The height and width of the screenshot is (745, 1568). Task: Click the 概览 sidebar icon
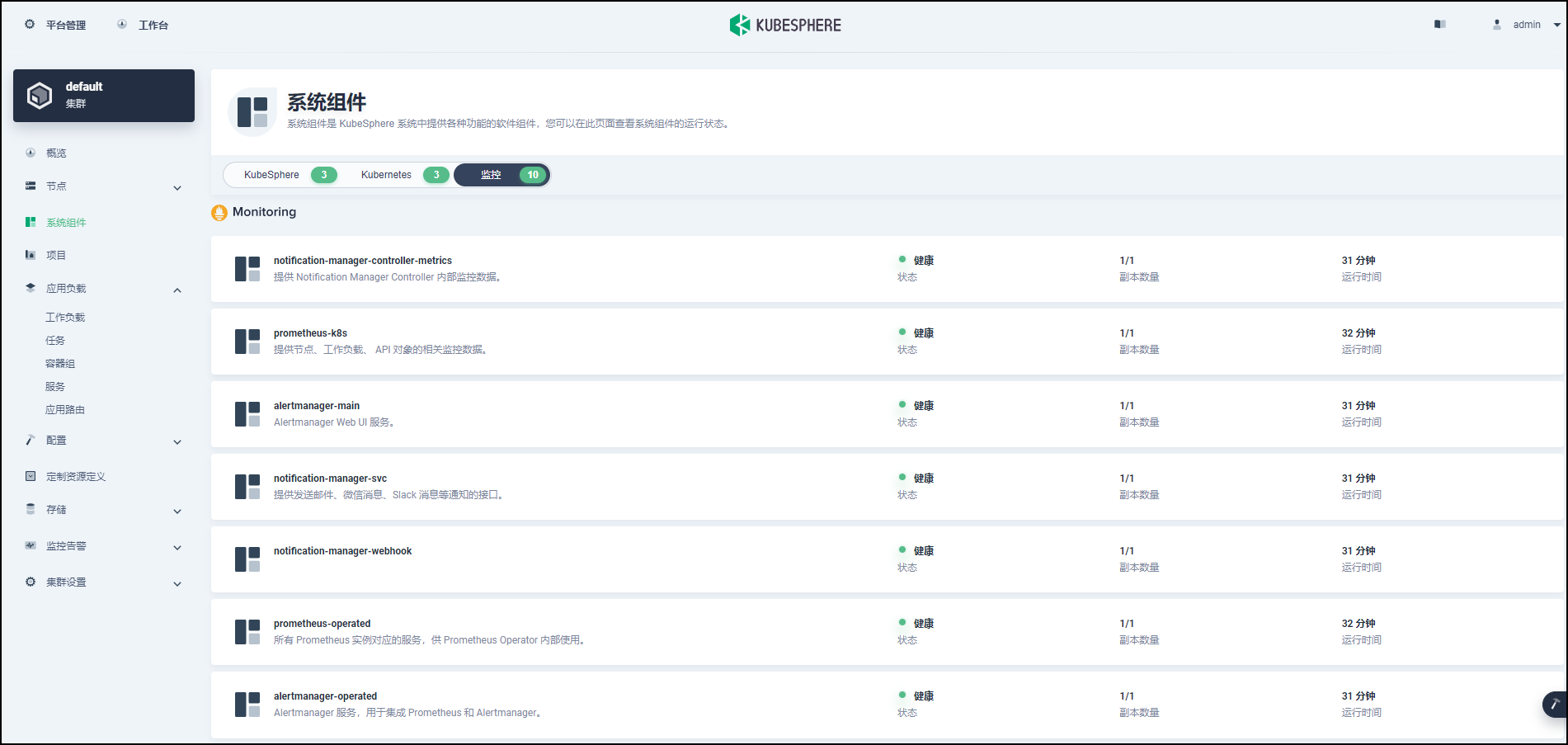[x=31, y=153]
